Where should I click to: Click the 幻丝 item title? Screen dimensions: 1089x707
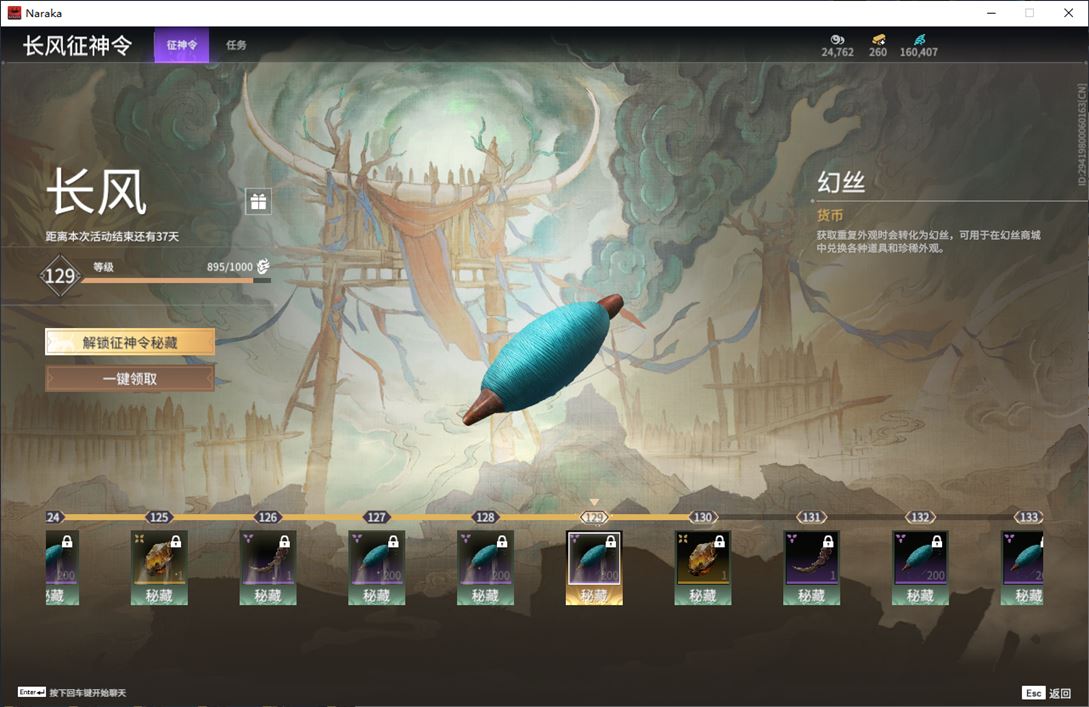[841, 182]
